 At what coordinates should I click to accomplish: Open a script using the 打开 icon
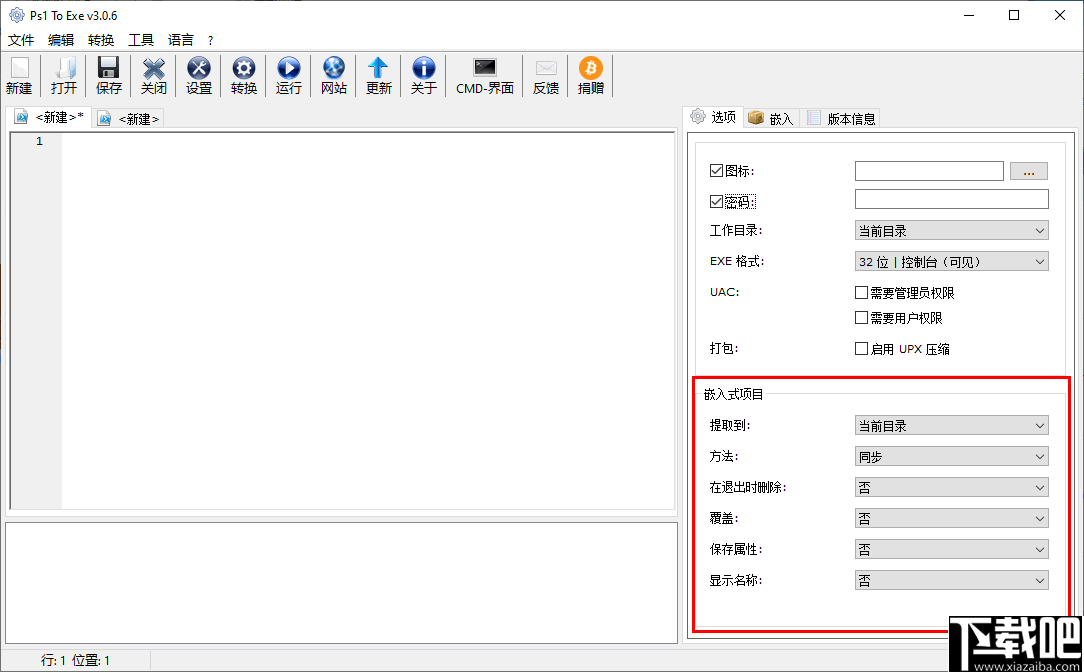[x=63, y=75]
